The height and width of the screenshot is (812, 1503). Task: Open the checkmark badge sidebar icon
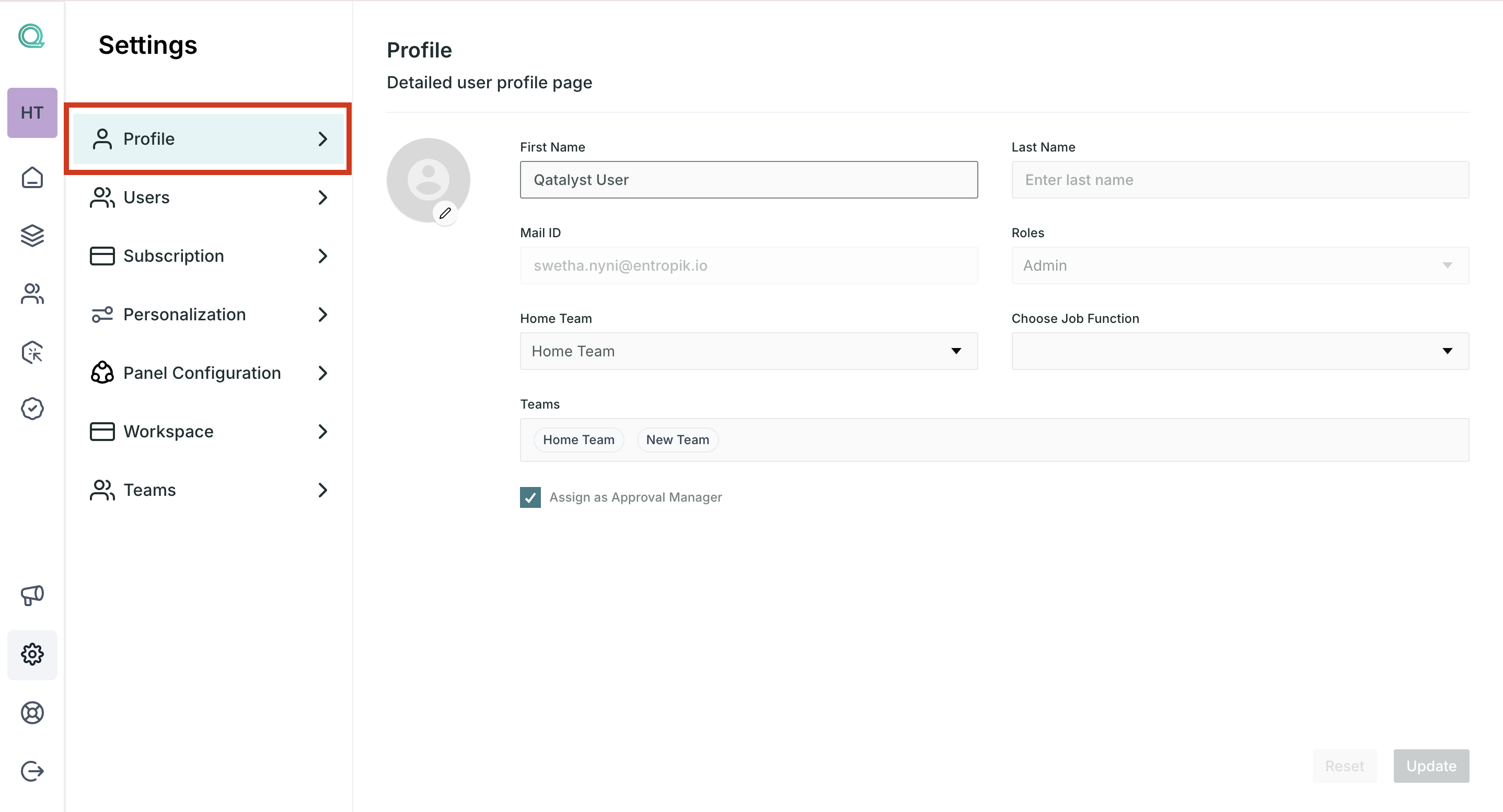(32, 409)
